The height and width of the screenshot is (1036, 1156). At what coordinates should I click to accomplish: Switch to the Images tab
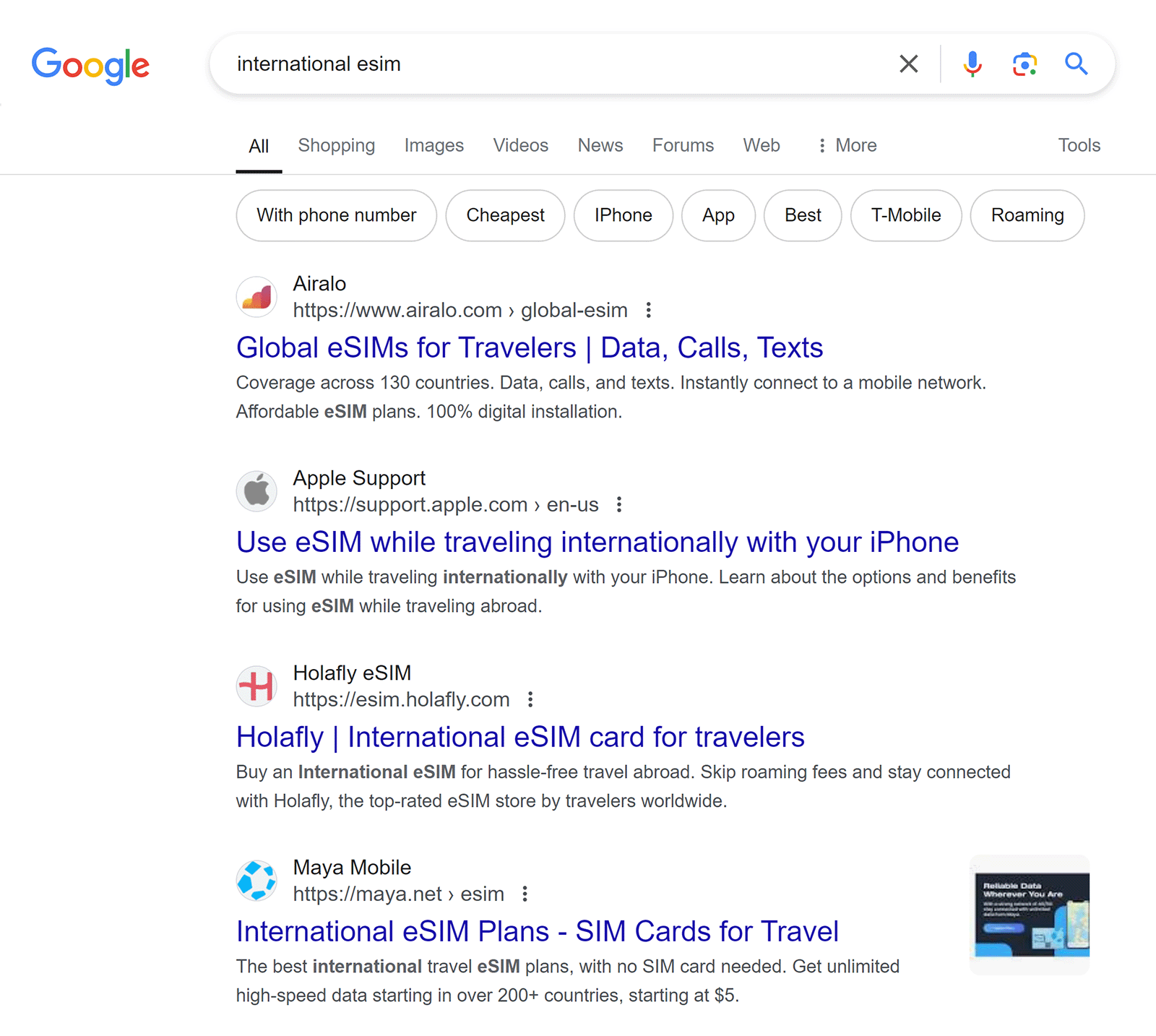tap(434, 145)
